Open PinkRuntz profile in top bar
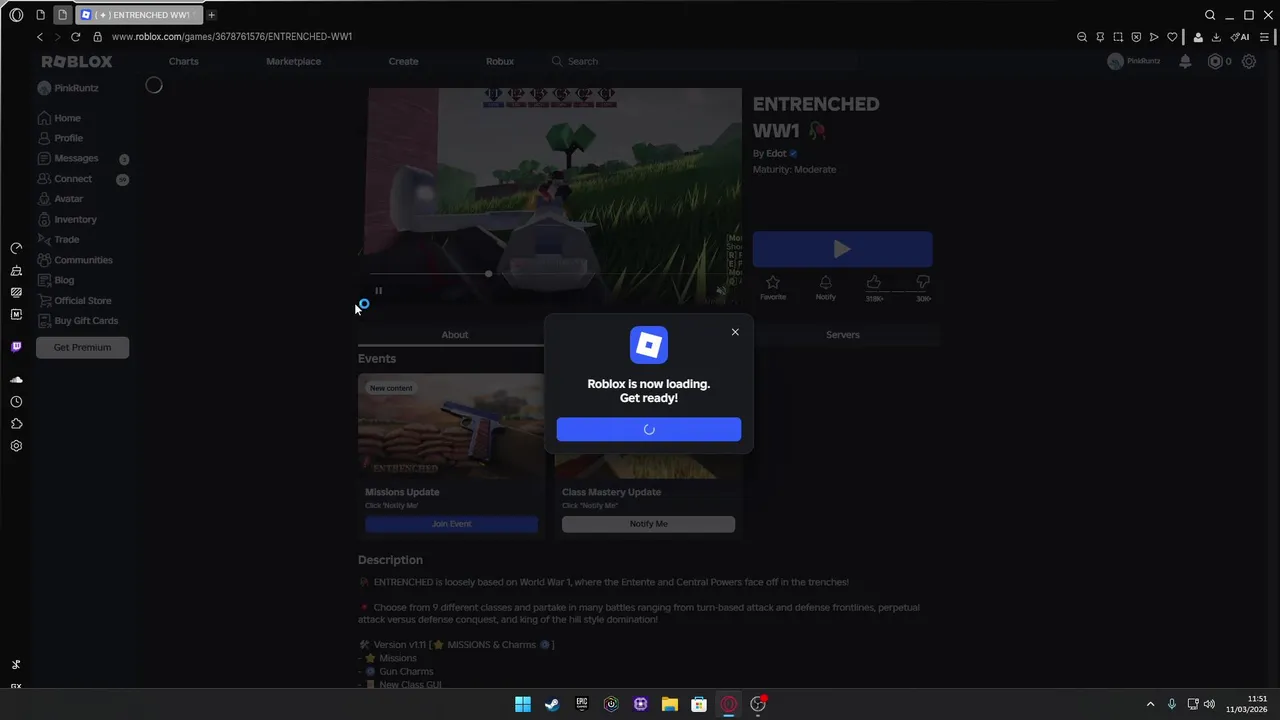 pos(1134,61)
